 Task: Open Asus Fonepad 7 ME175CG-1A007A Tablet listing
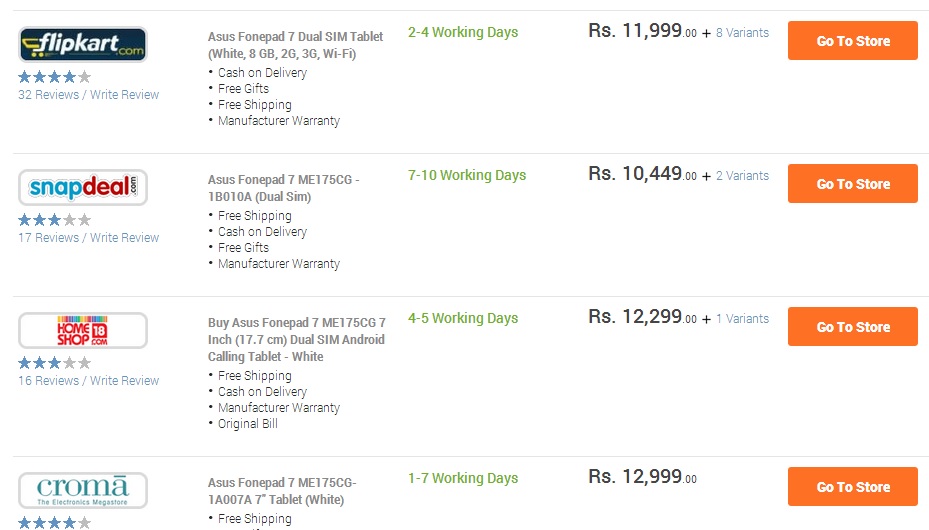coord(282,491)
